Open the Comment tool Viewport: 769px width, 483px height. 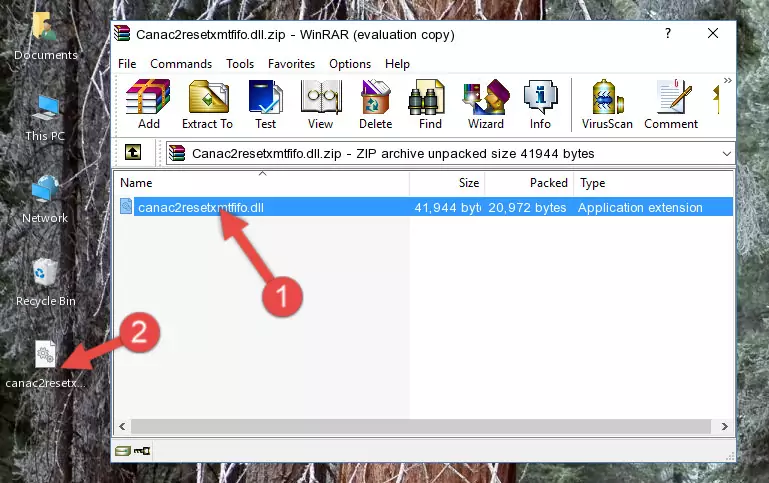pyautogui.click(x=671, y=104)
